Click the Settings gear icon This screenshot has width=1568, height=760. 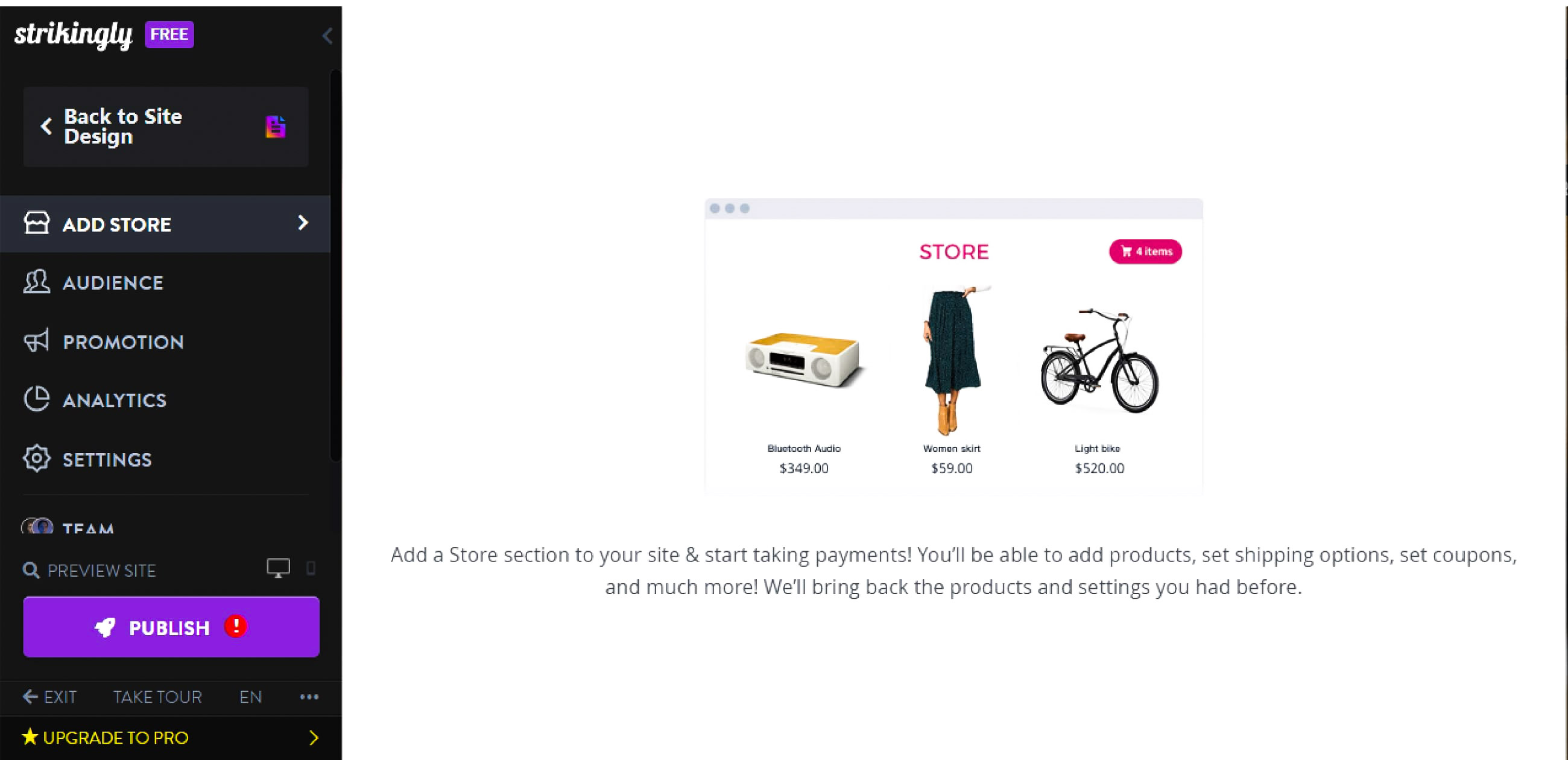tap(37, 458)
